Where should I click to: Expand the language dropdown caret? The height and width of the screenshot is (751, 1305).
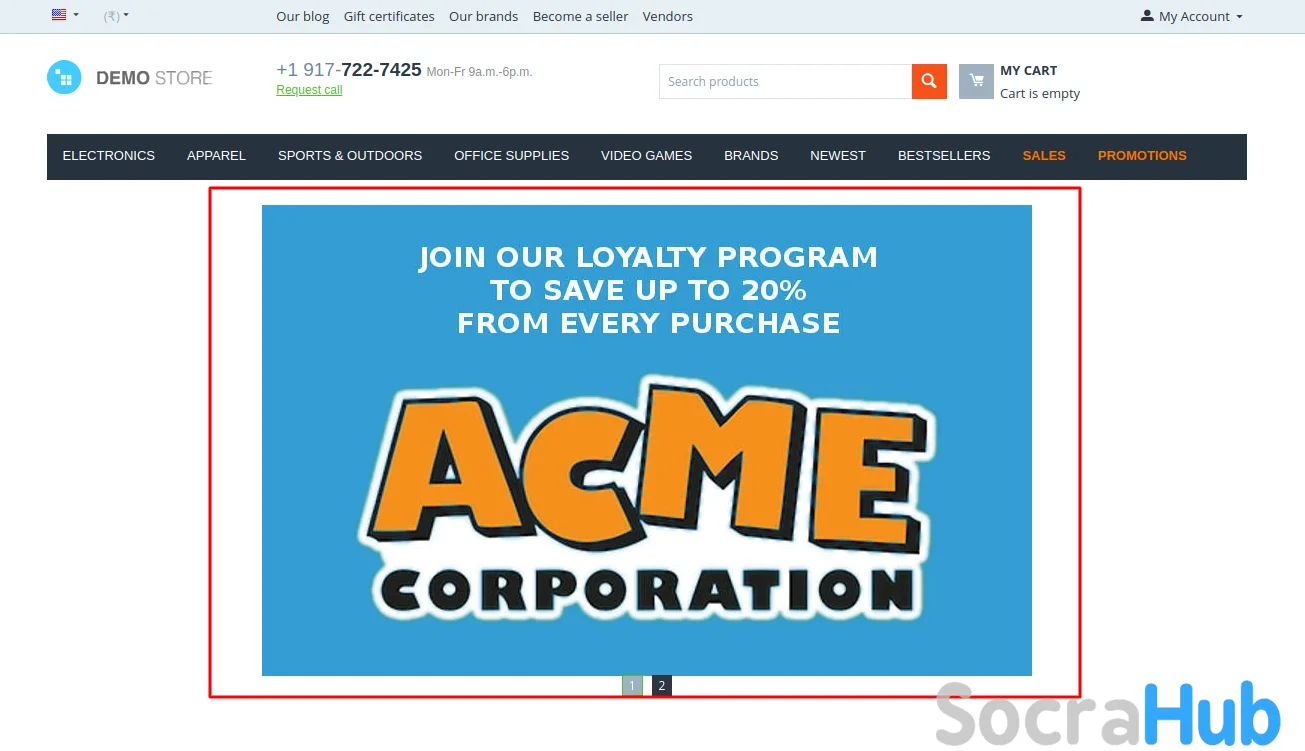(x=76, y=16)
